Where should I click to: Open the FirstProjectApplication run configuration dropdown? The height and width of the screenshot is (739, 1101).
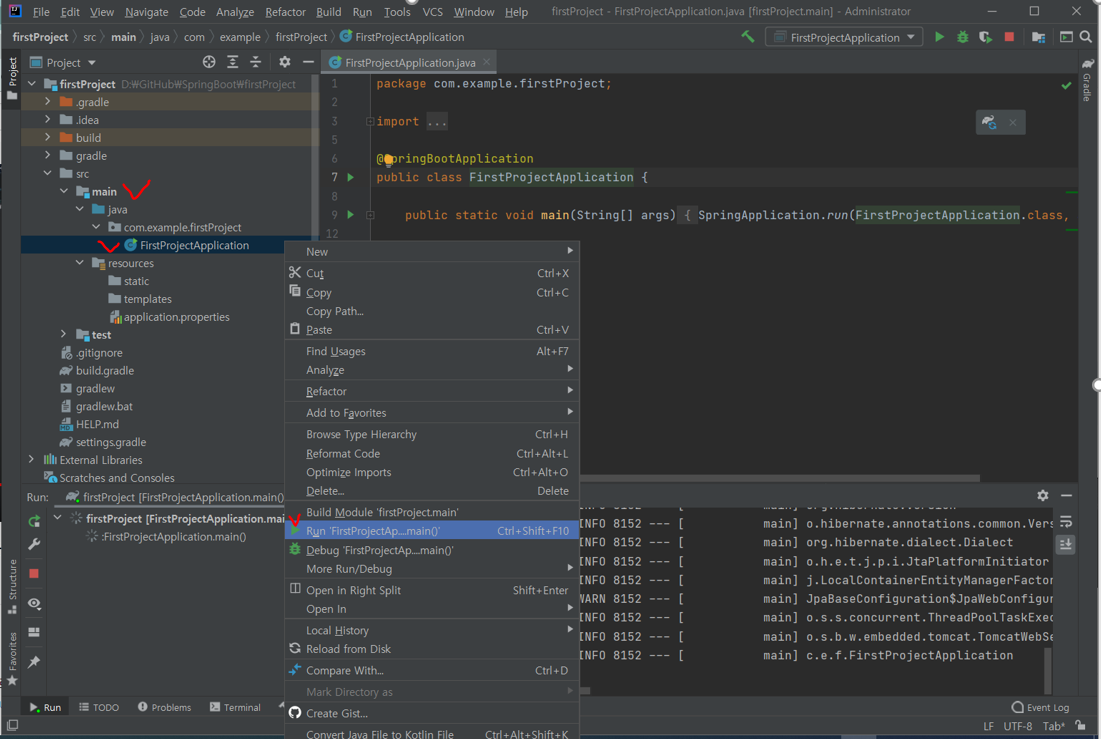(x=844, y=37)
